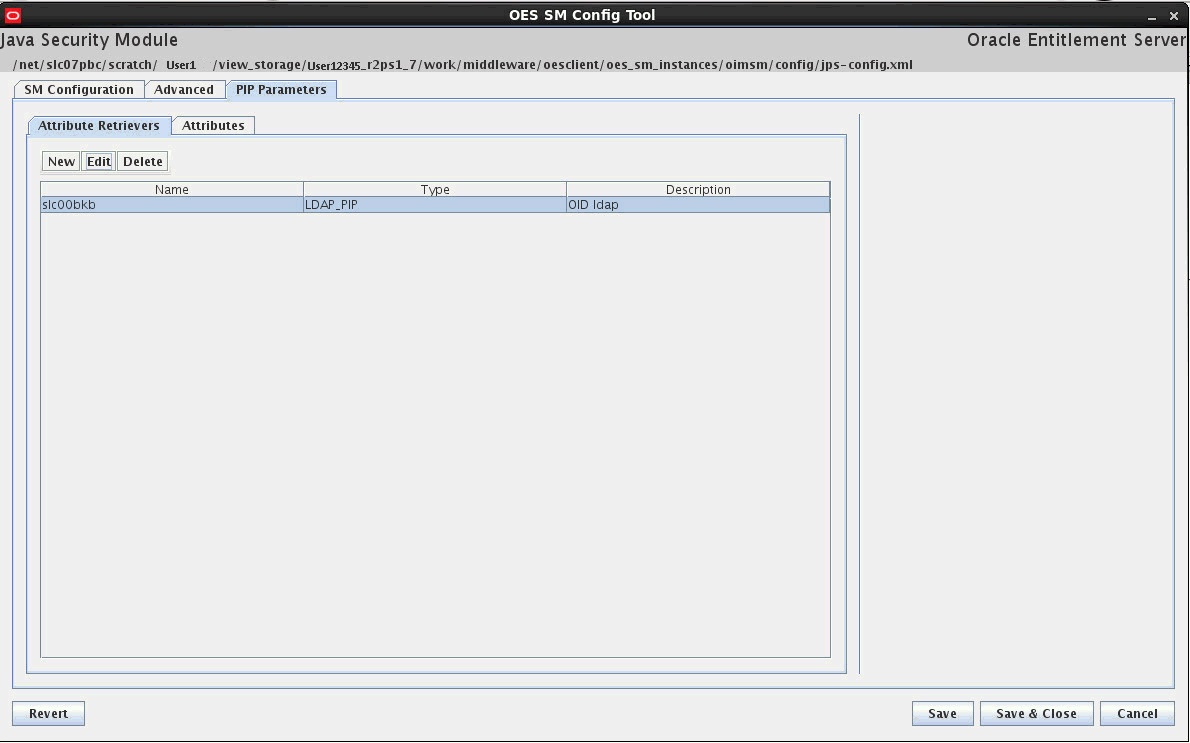The image size is (1190, 743).
Task: Click the Name column header
Action: (x=172, y=189)
